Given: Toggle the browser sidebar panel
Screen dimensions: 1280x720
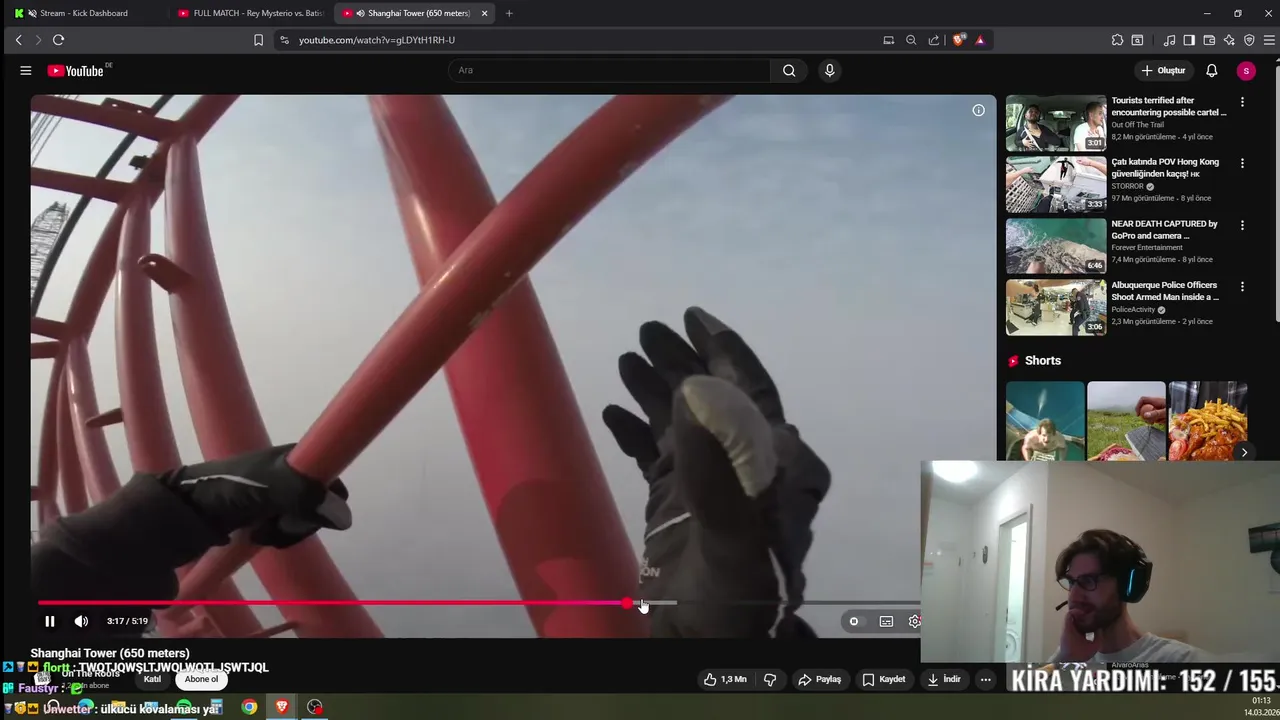Looking at the screenshot, I should 1189,40.
